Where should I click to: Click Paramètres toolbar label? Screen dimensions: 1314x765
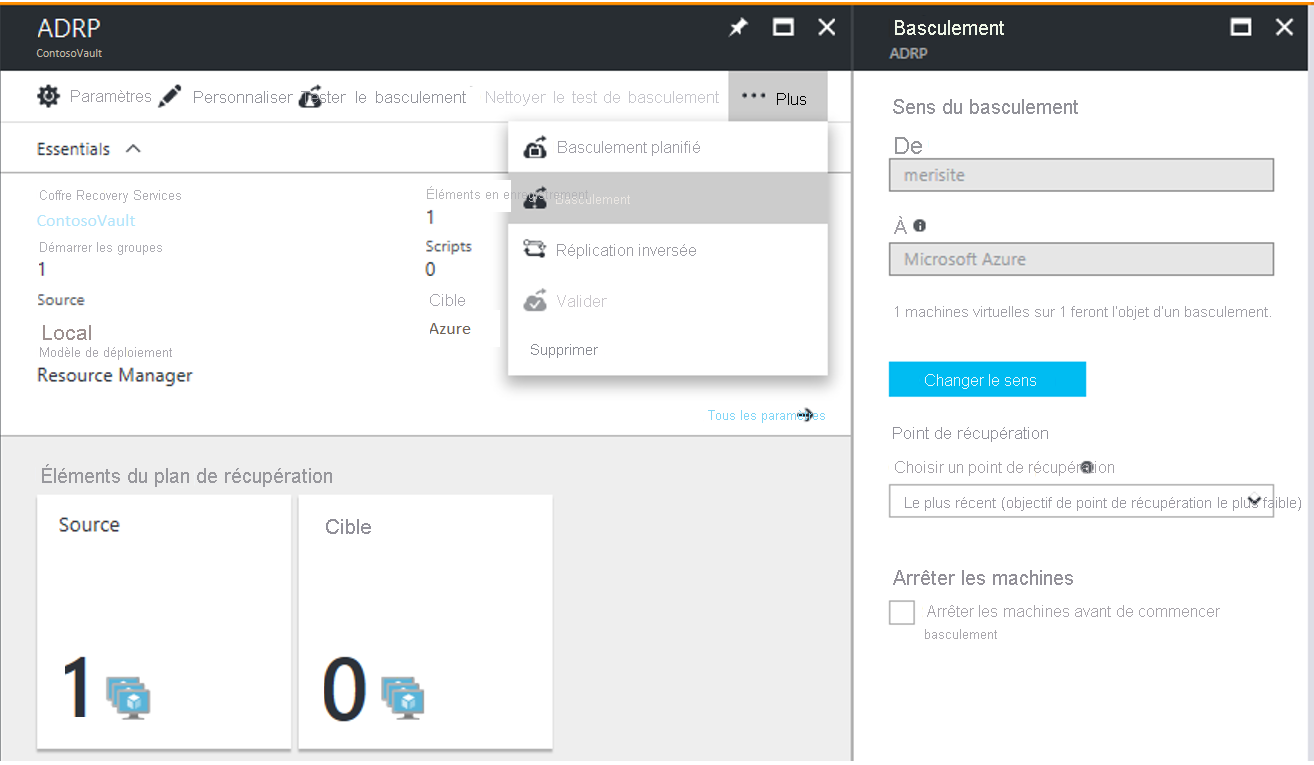pyautogui.click(x=111, y=96)
